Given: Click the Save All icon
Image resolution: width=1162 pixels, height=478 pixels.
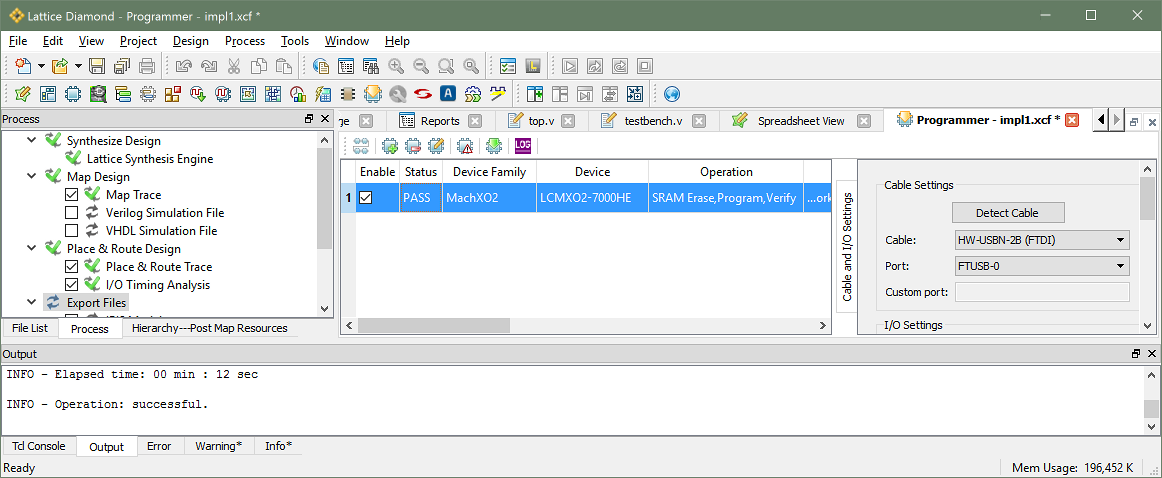Looking at the screenshot, I should (x=122, y=66).
